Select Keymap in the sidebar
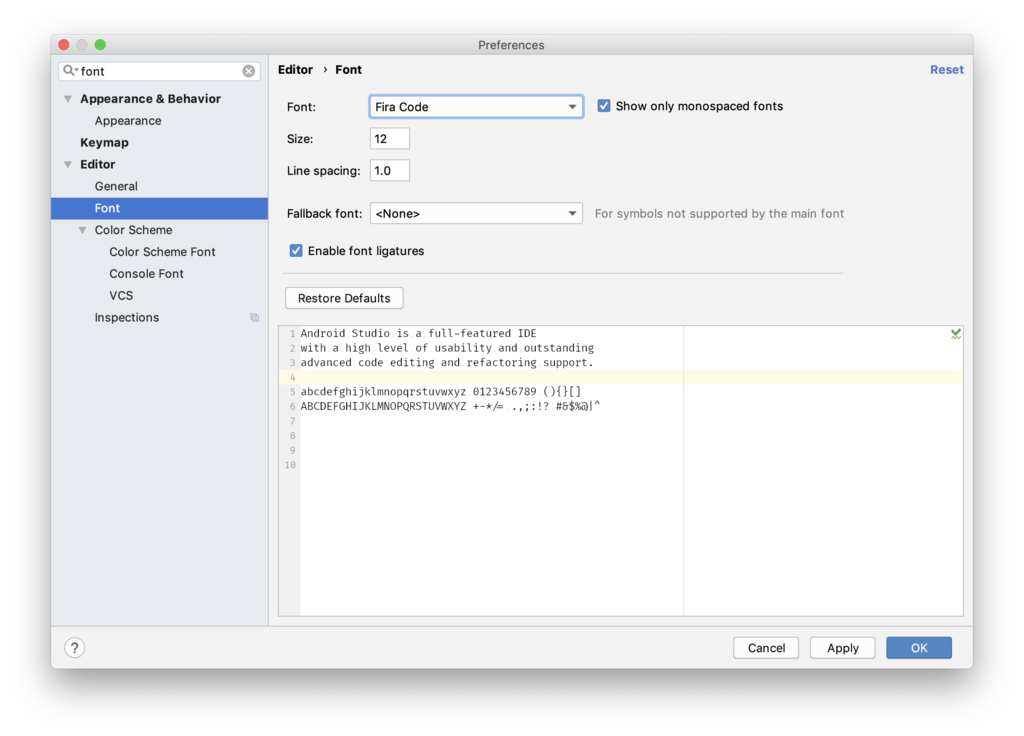The width and height of the screenshot is (1024, 736). [x=104, y=142]
